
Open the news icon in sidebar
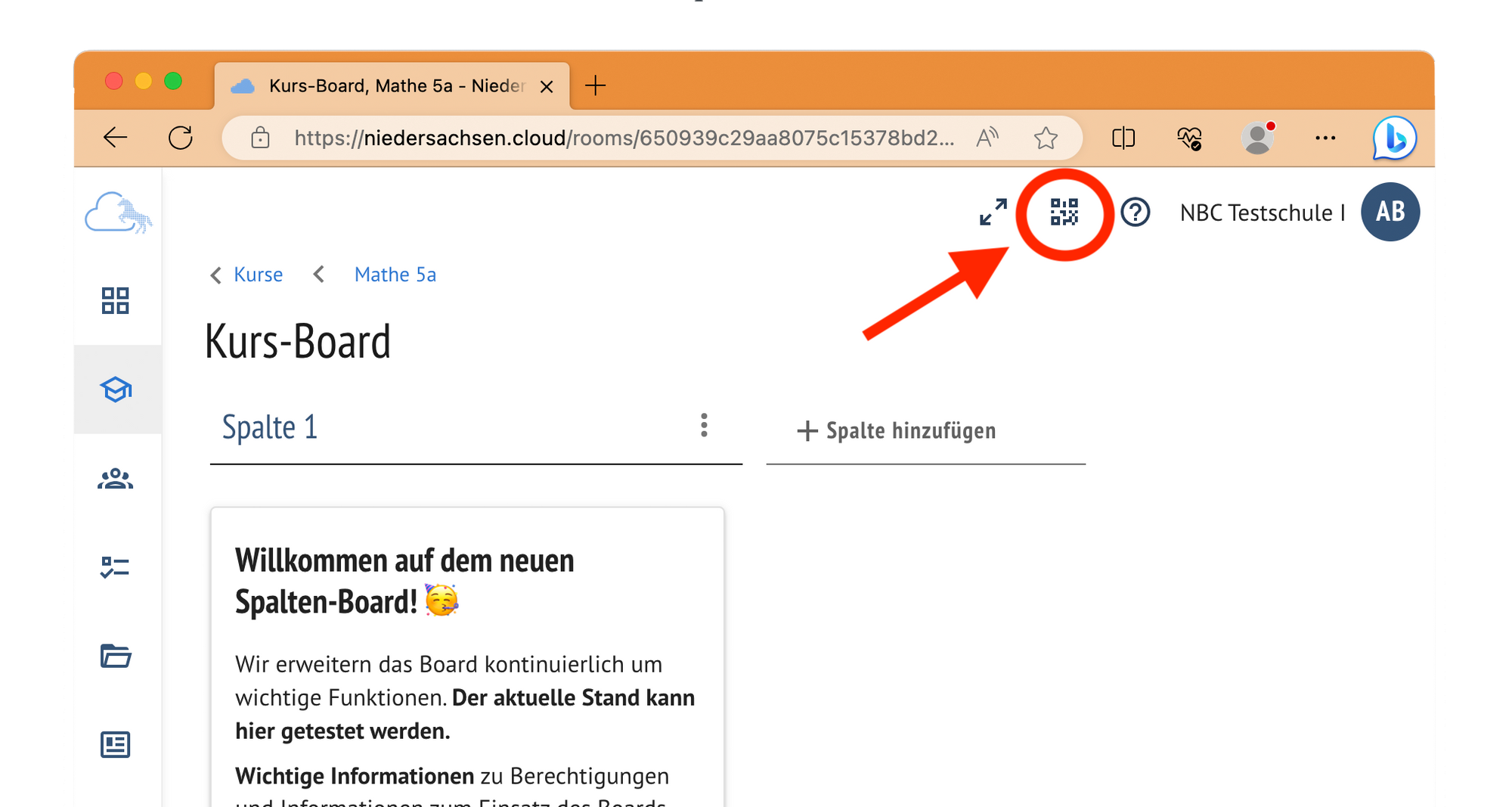pyautogui.click(x=116, y=745)
